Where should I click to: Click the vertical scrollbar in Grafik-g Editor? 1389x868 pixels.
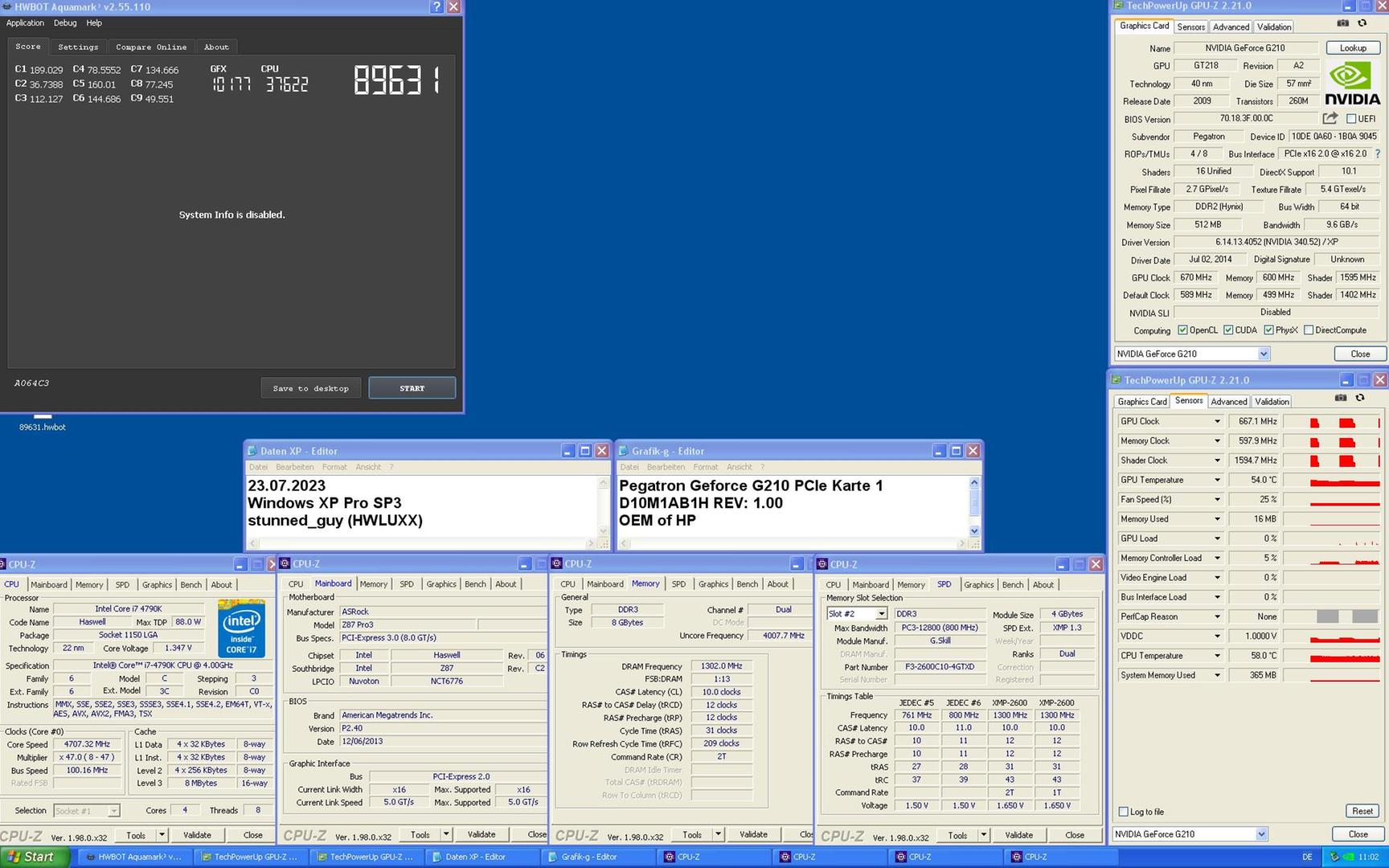pos(974,506)
